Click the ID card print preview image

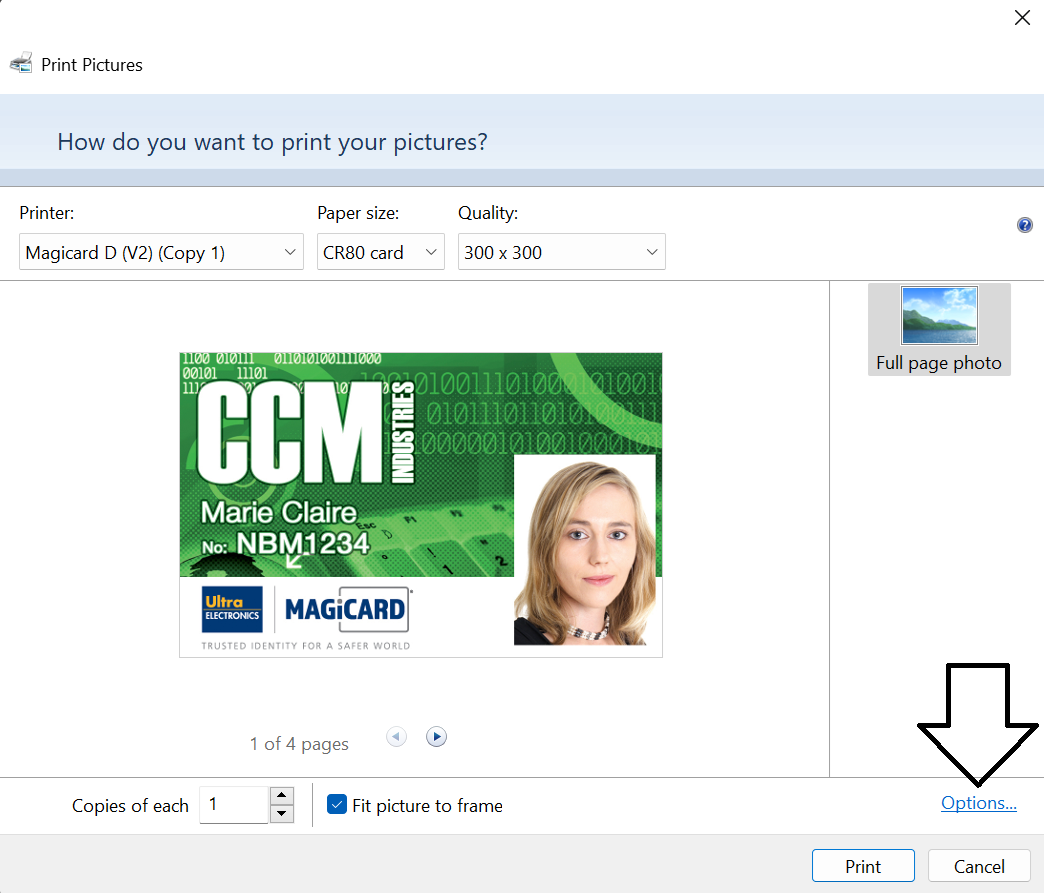pyautogui.click(x=421, y=505)
